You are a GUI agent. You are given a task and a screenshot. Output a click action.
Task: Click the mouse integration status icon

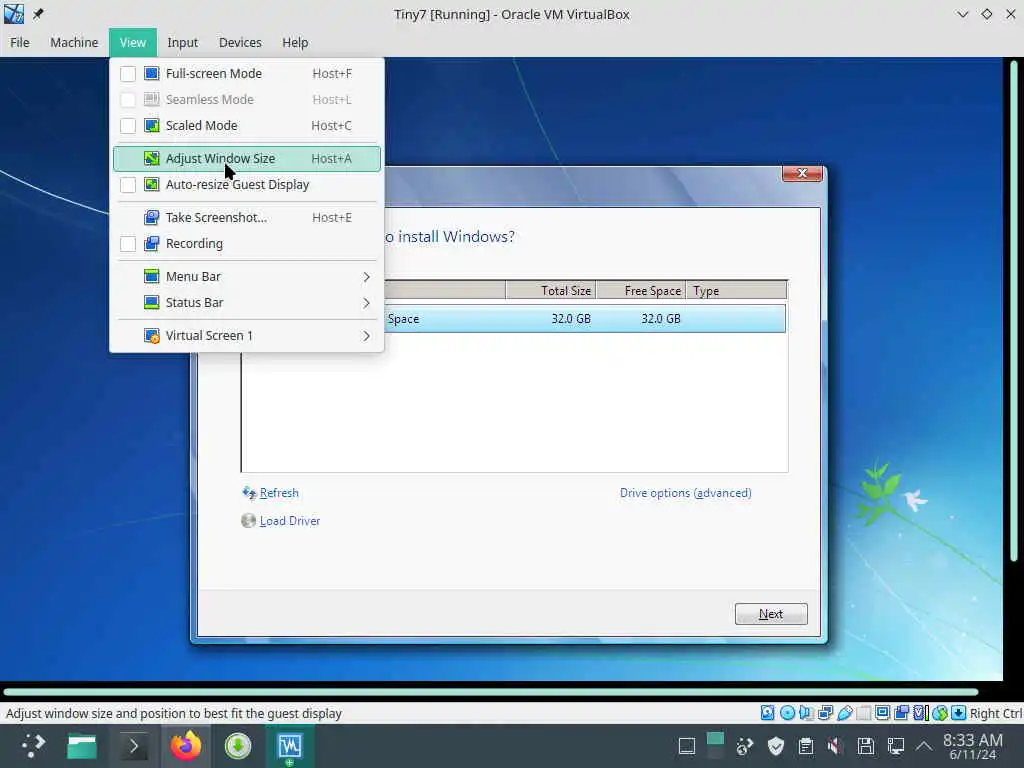tap(940, 712)
